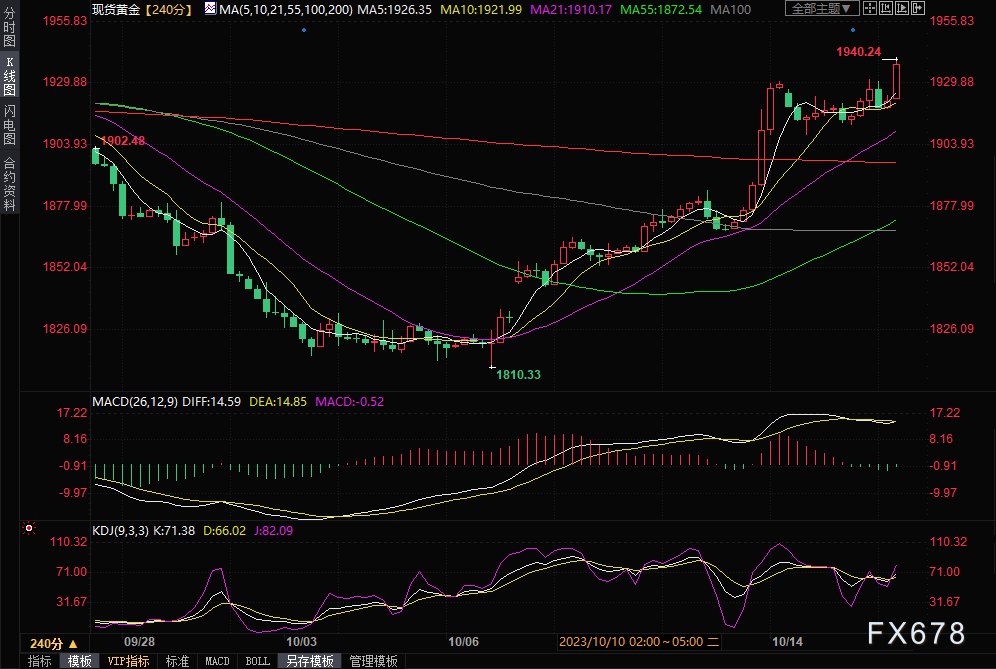Click the second layout icon beside 全部主题
This screenshot has height=669, width=996.
tap(888, 8)
